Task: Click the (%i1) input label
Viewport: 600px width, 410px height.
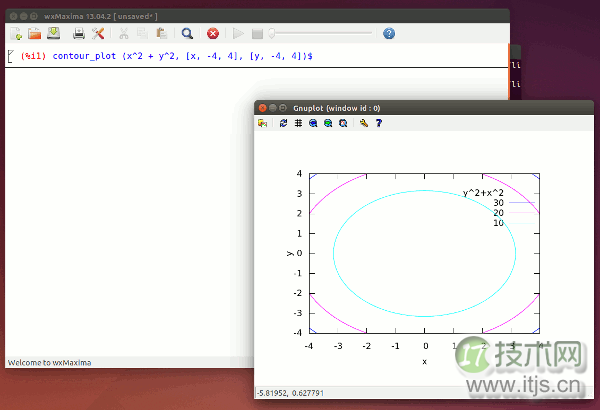Action: (x=33, y=56)
